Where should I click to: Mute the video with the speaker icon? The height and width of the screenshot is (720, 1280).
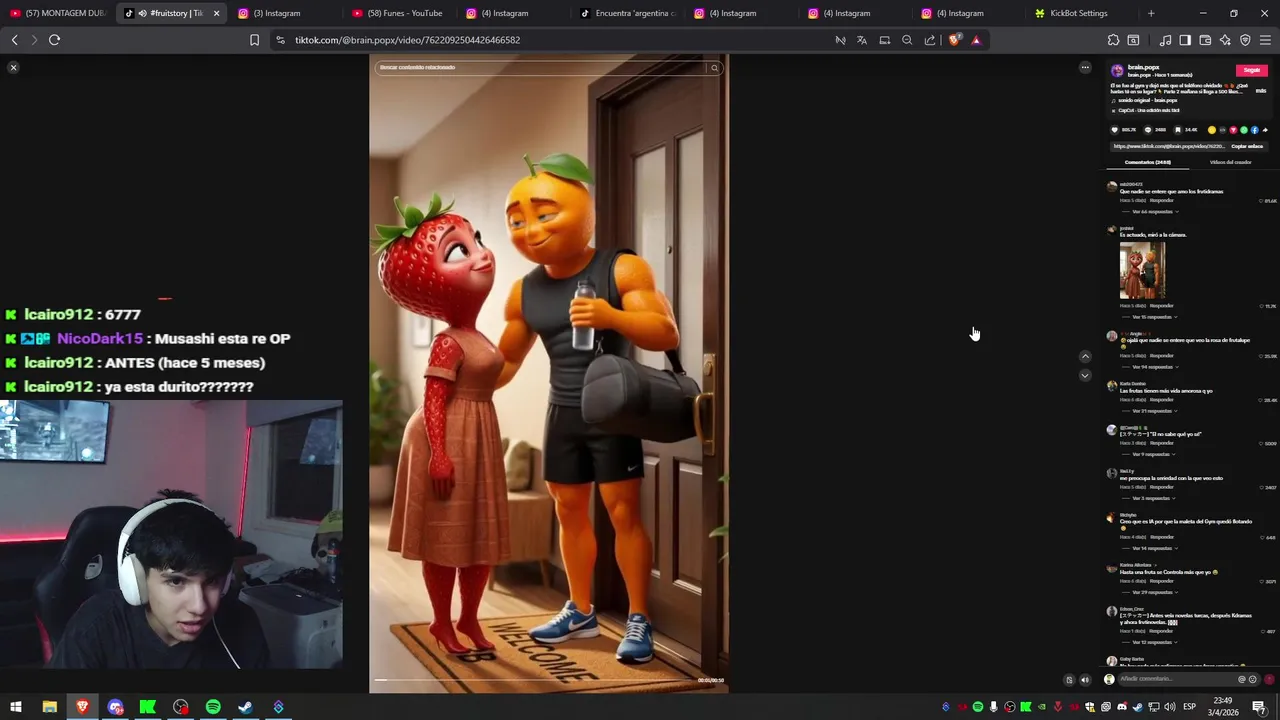click(1085, 680)
